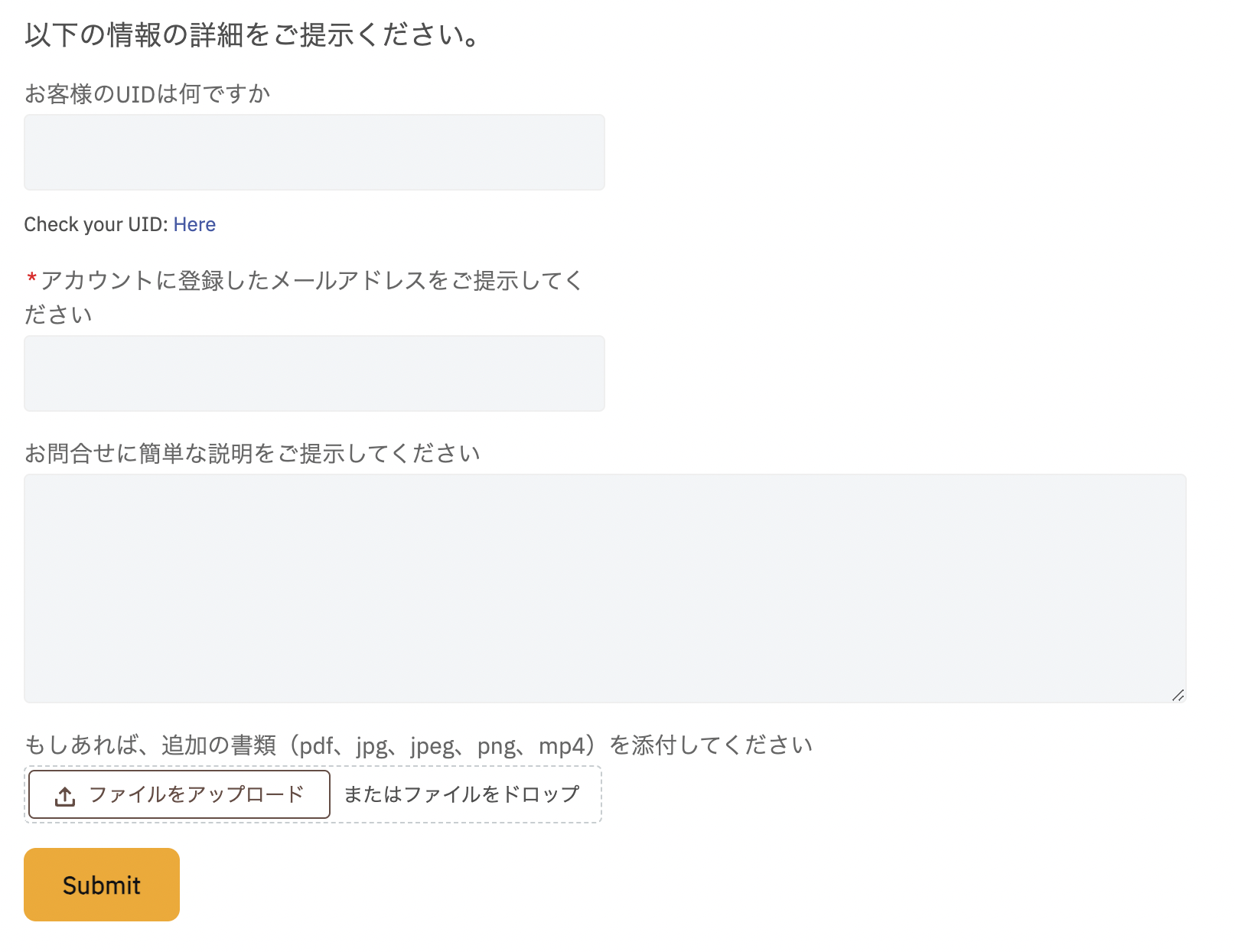Click the inquiry description text area
The image size is (1235, 952).
pyautogui.click(x=605, y=588)
